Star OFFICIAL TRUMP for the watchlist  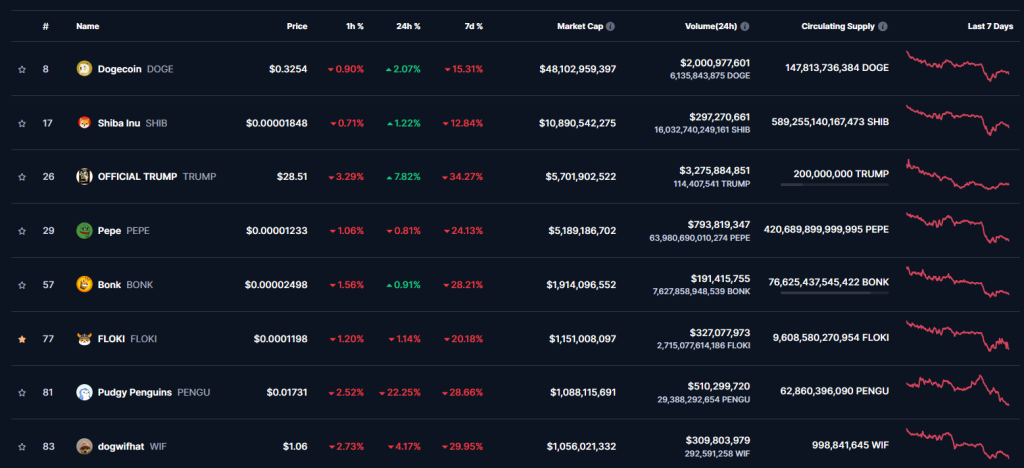click(x=22, y=177)
